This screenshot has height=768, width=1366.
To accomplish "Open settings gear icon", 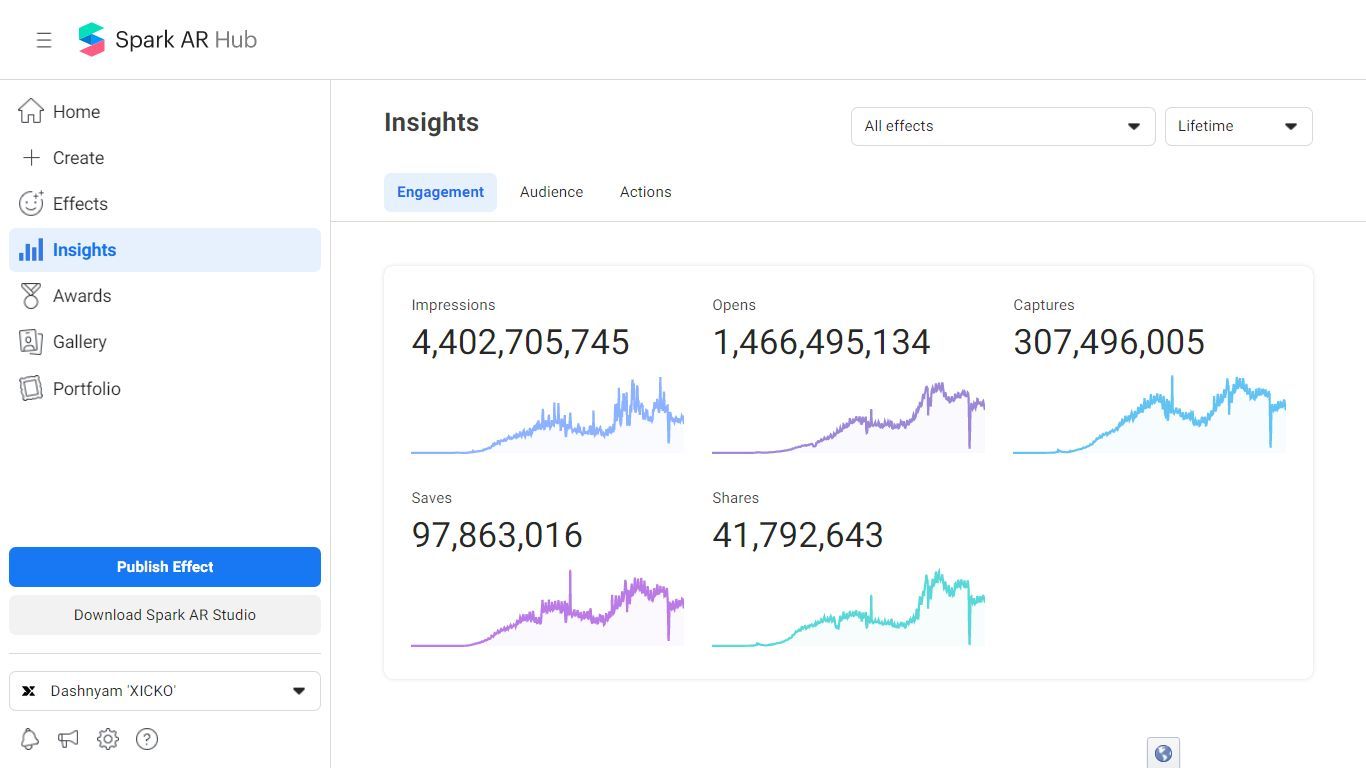I will (108, 739).
